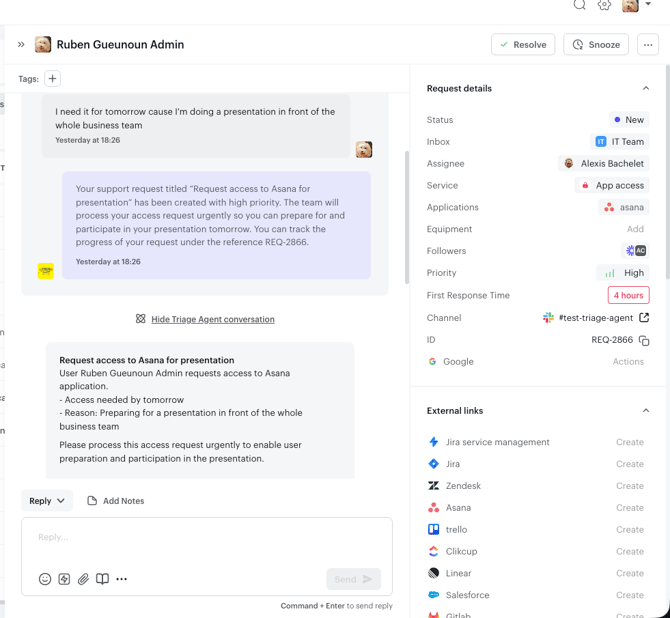670x618 pixels.
Task: Open the Reply type dropdown
Action: 47,501
